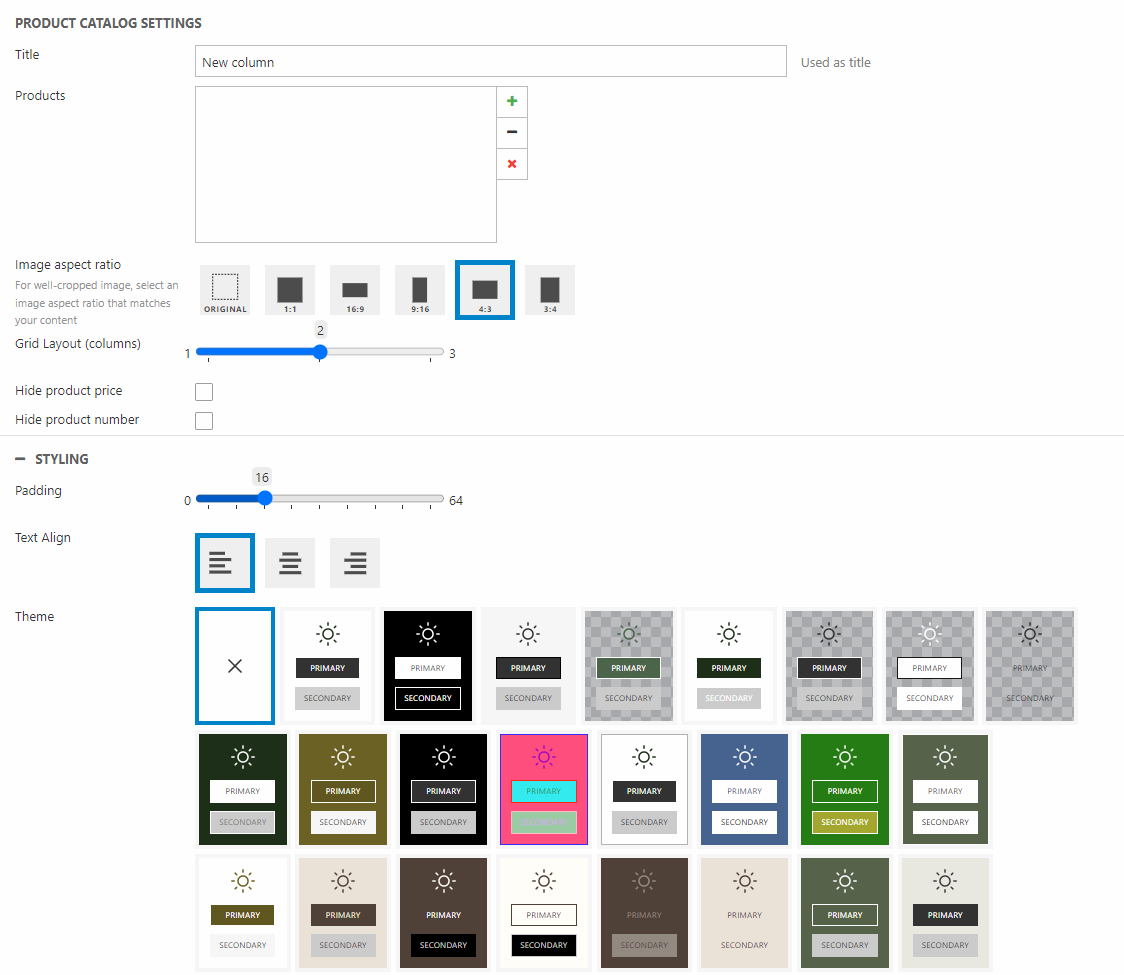
Task: Set text align to center
Action: click(290, 563)
